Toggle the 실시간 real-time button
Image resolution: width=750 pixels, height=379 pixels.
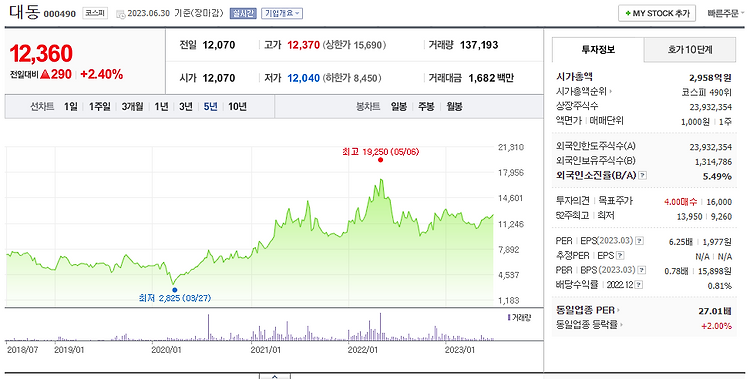coord(243,13)
